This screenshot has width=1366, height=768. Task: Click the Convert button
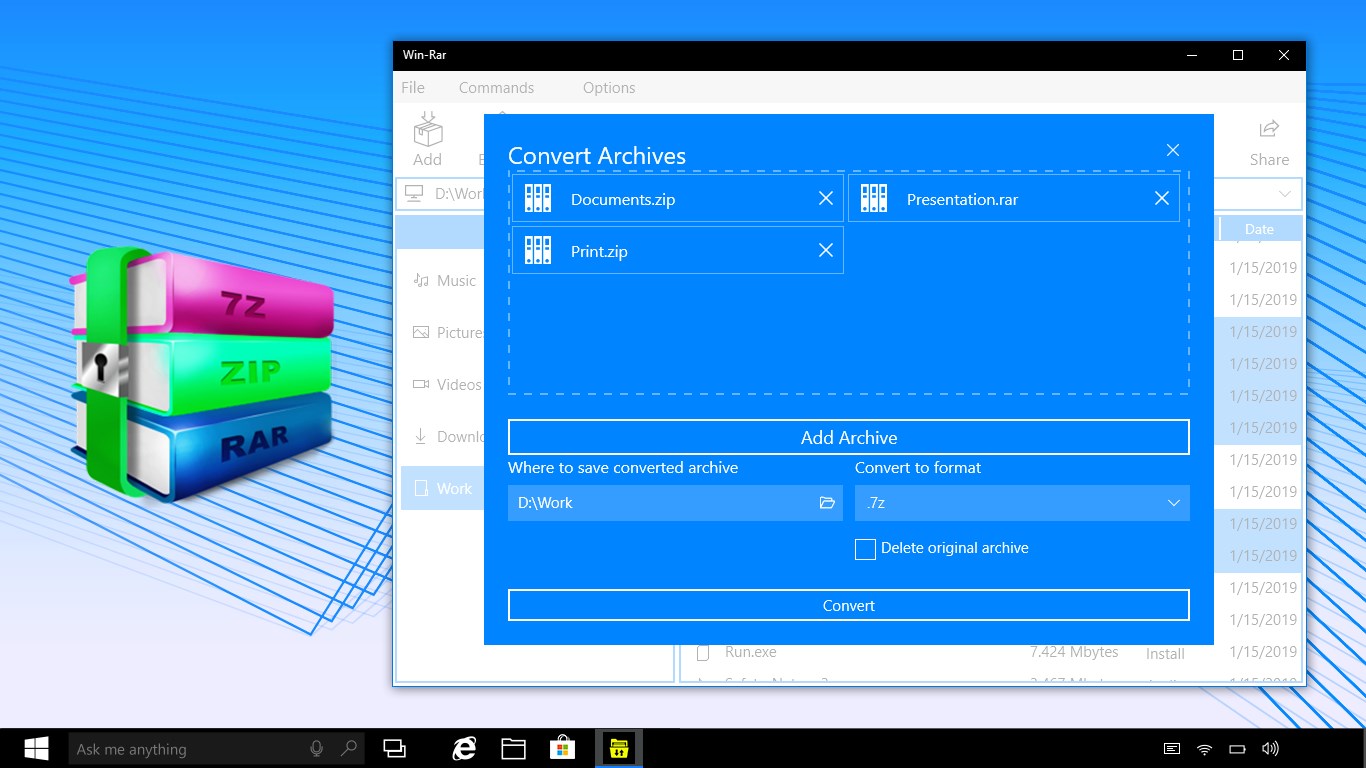849,605
